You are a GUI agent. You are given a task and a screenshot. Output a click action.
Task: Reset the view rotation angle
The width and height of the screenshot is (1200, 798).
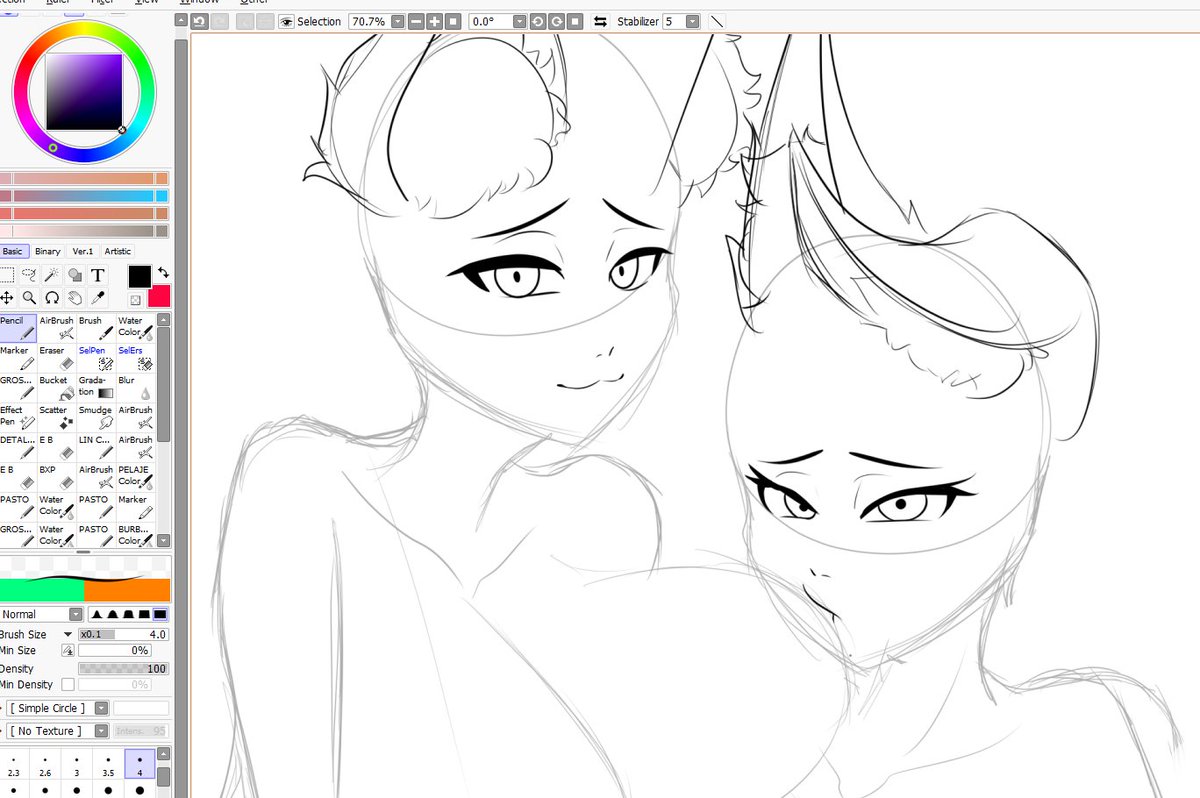click(x=575, y=21)
